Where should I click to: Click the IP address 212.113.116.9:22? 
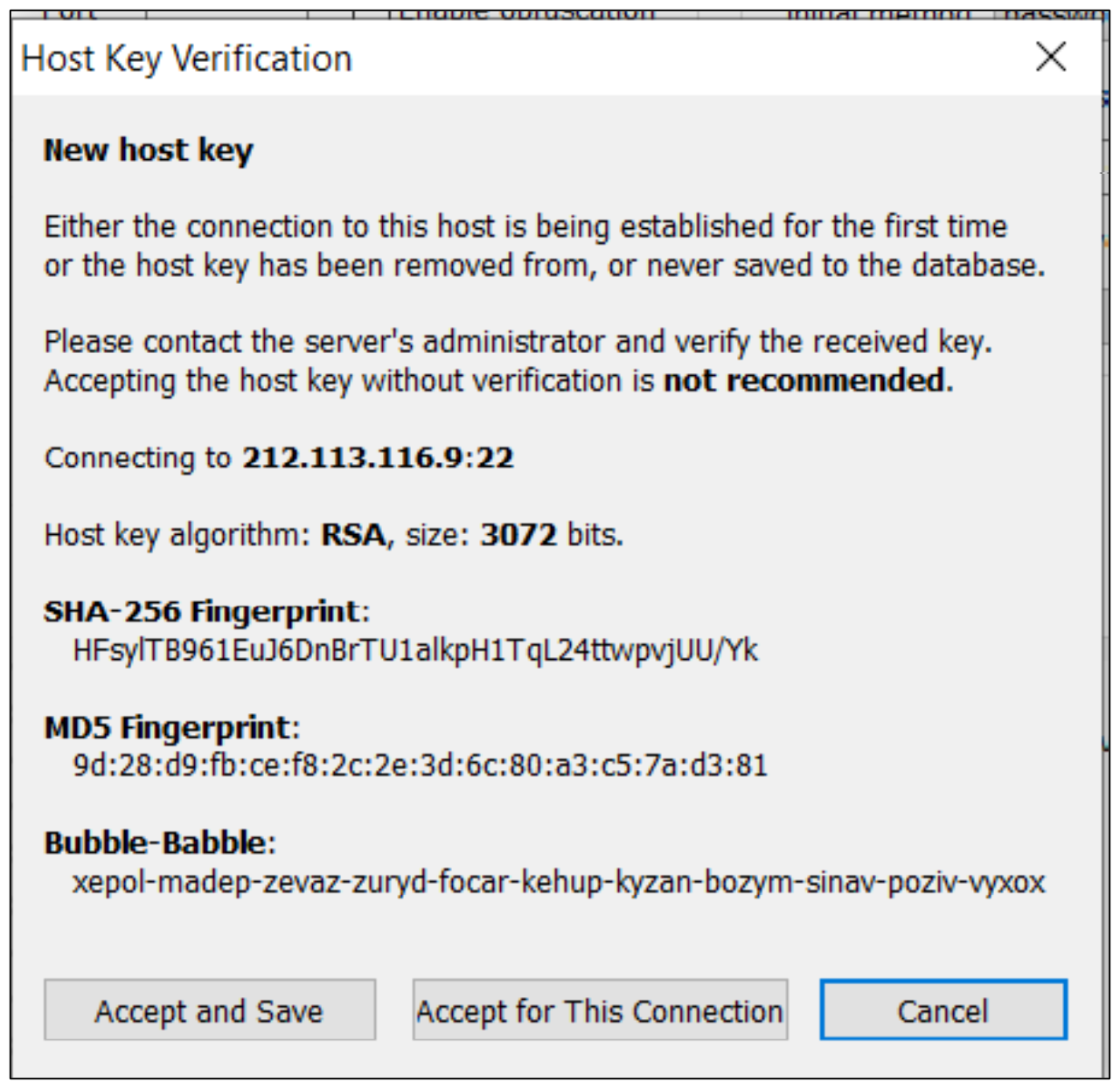pos(378,458)
